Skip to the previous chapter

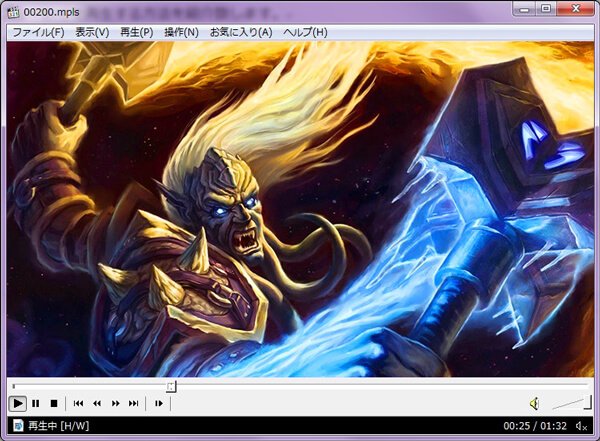79,403
